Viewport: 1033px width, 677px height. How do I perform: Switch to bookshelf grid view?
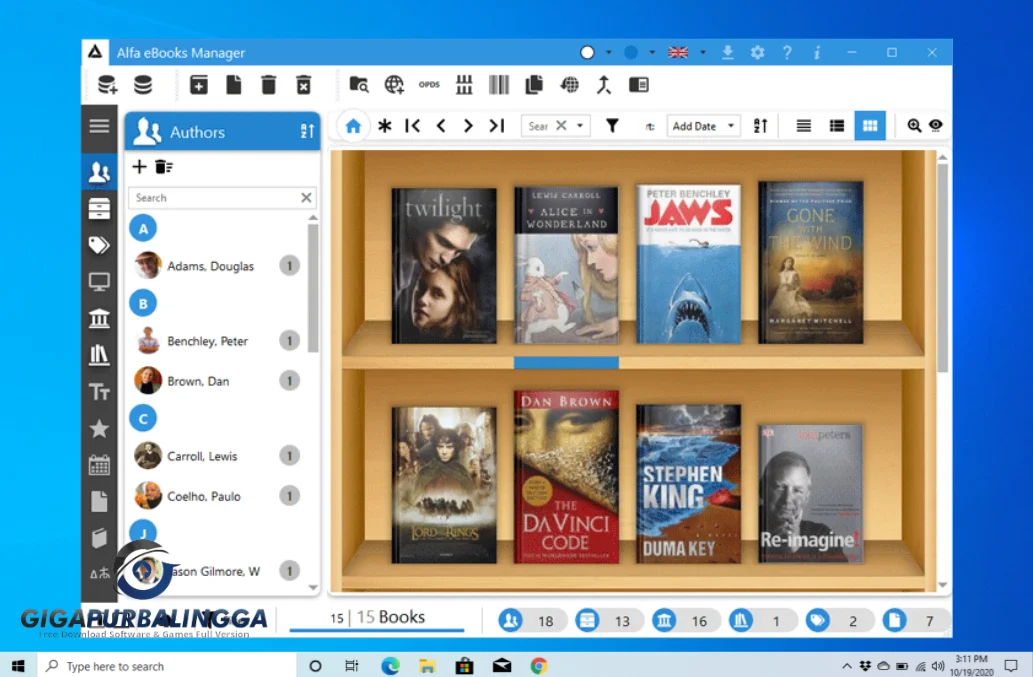tap(870, 126)
